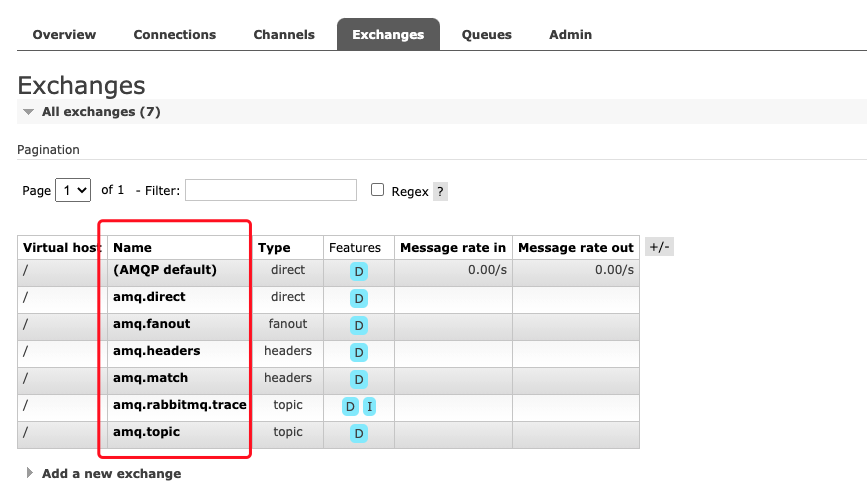Enable the Regex checkbox
867x487 pixels.
(378, 190)
